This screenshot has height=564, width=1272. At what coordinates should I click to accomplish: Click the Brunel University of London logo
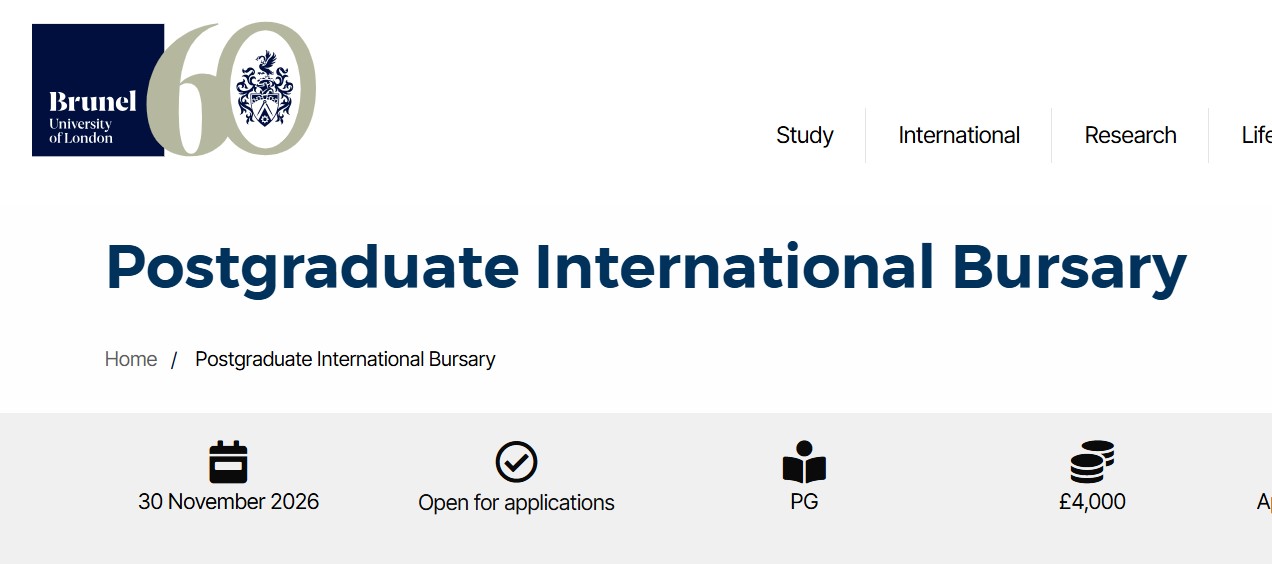pos(98,90)
